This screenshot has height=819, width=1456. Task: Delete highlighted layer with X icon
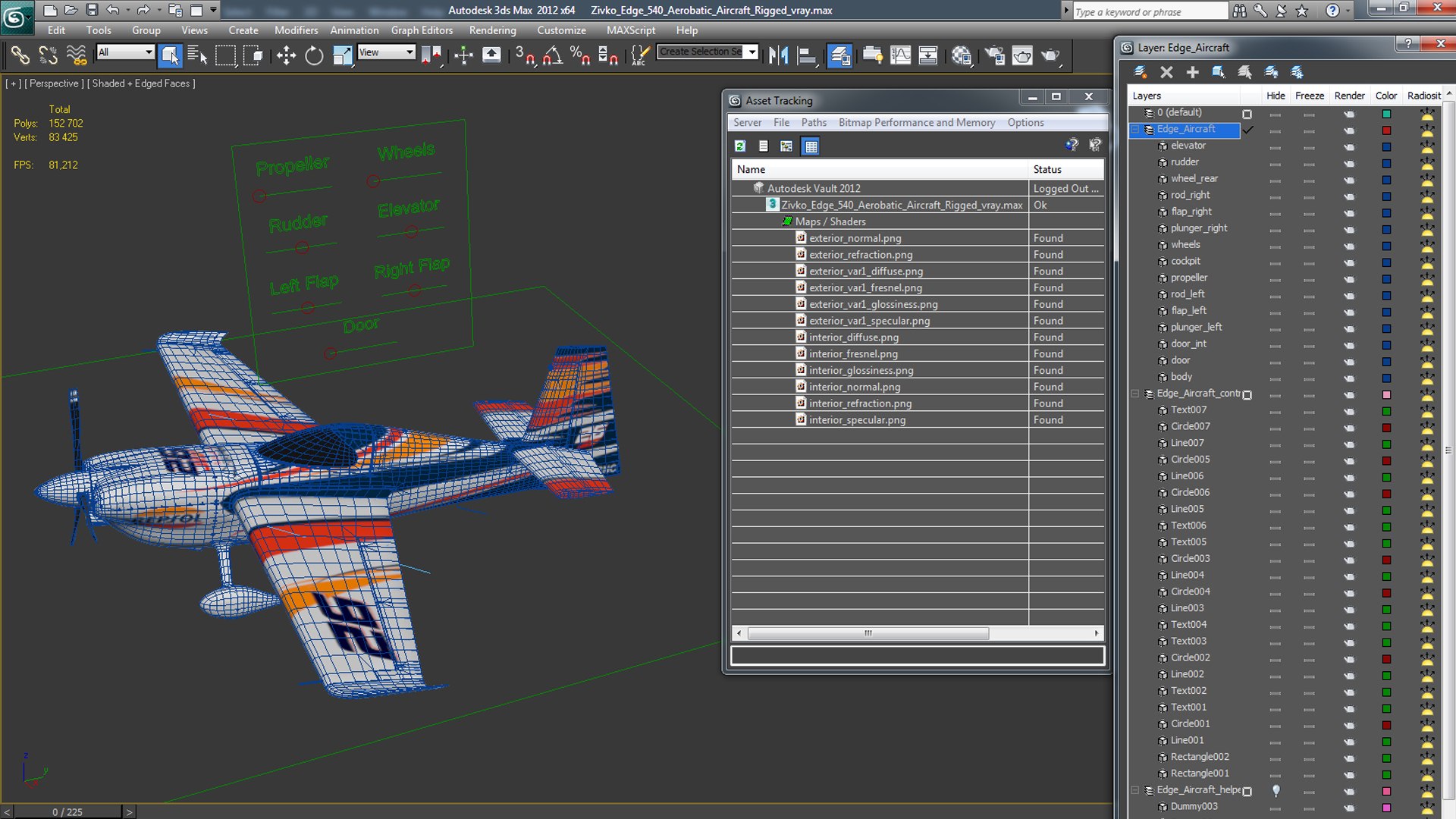point(1166,72)
